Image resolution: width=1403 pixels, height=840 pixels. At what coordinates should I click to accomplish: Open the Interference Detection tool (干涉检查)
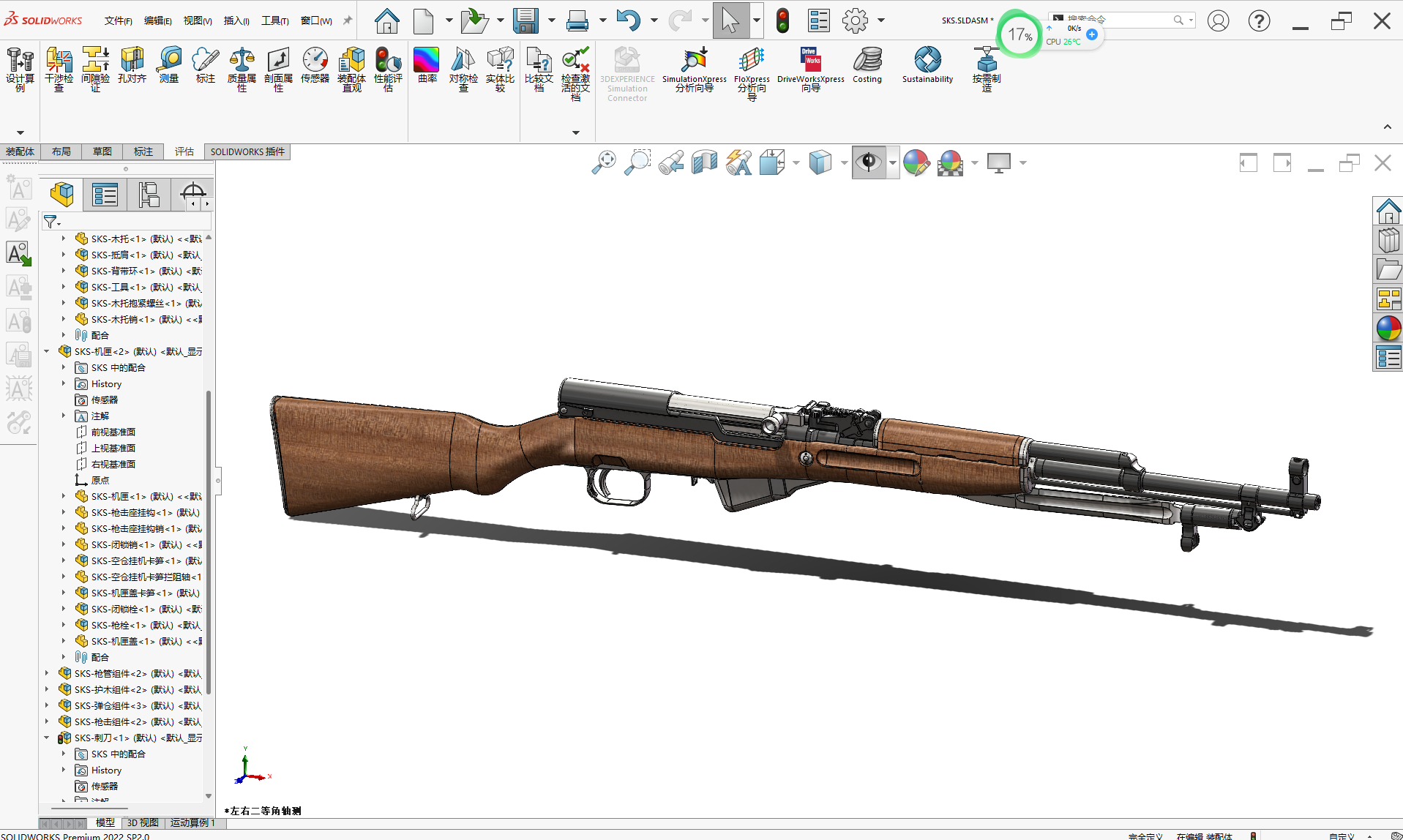pyautogui.click(x=59, y=69)
